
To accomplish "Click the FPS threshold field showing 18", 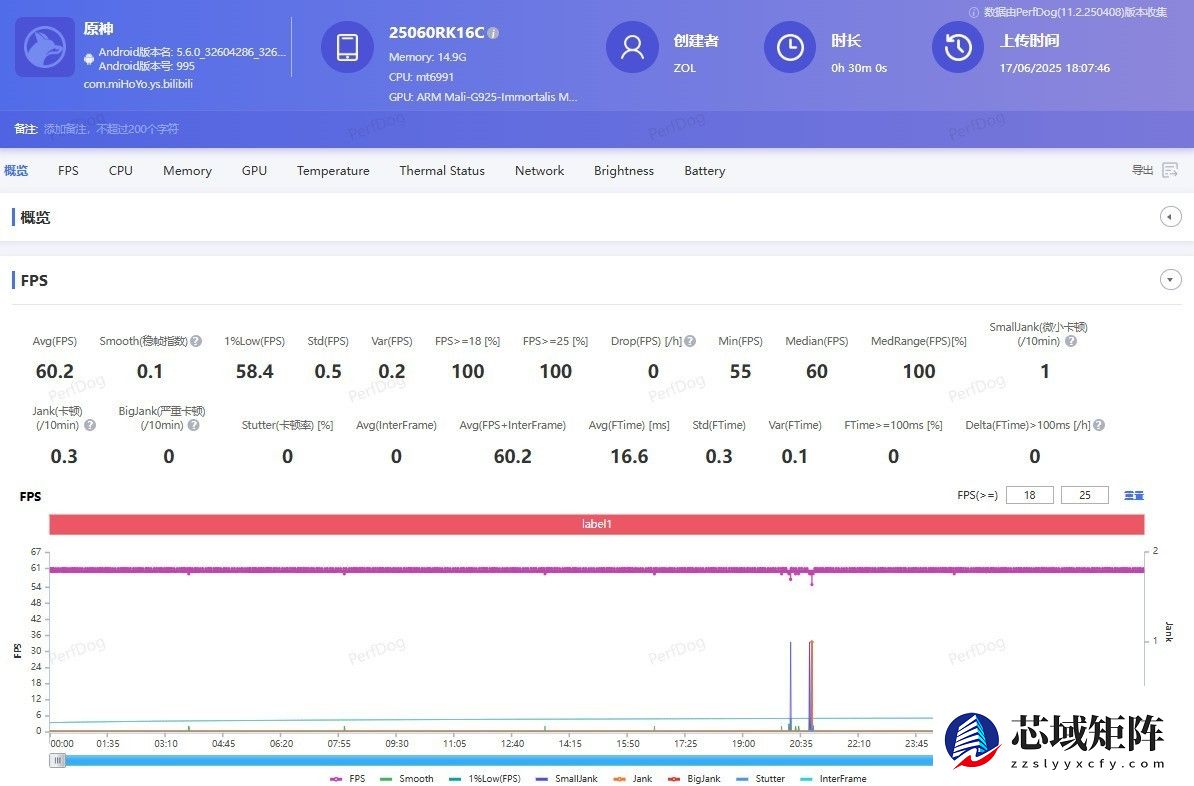I will (x=1030, y=495).
